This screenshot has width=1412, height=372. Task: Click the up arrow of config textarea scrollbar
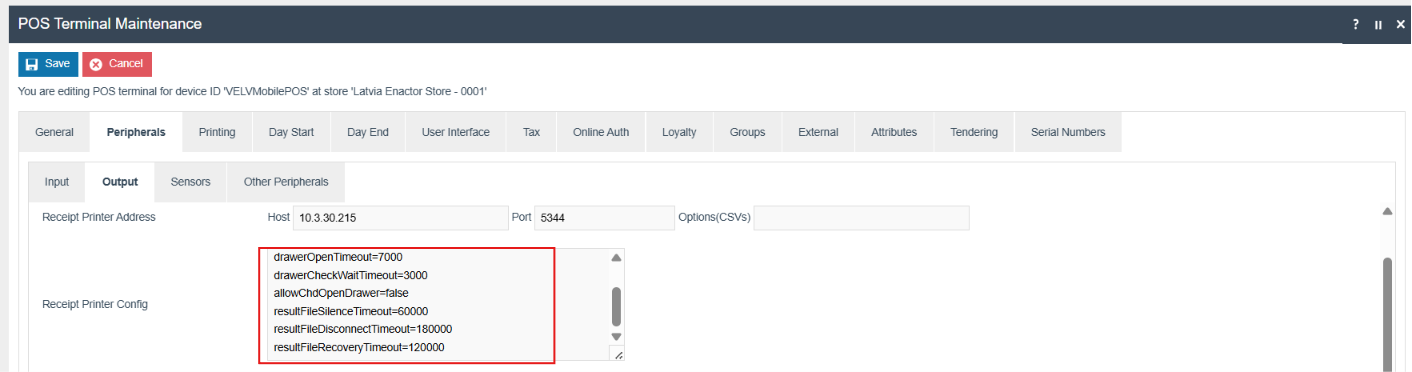[616, 257]
